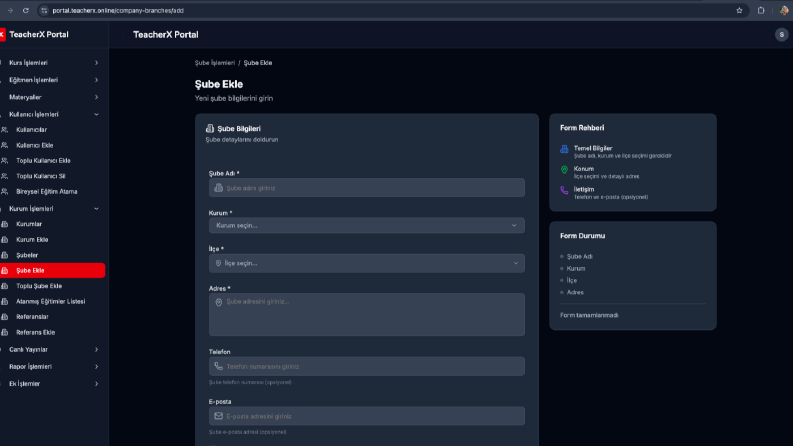Click 'Yeni şube bilgilerini girin' subtitle
793x446 pixels.
pos(234,98)
